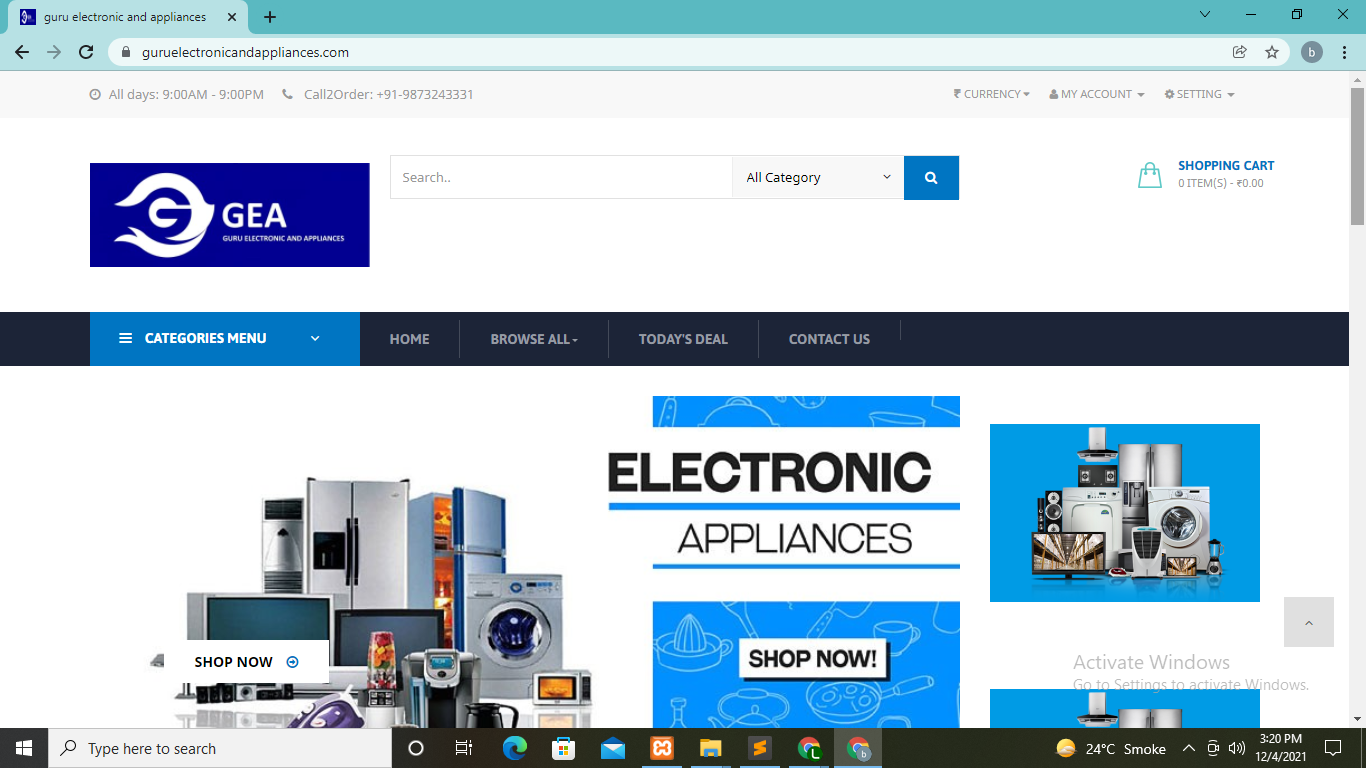Open the All Category select box
The width and height of the screenshot is (1366, 768).
tap(817, 178)
